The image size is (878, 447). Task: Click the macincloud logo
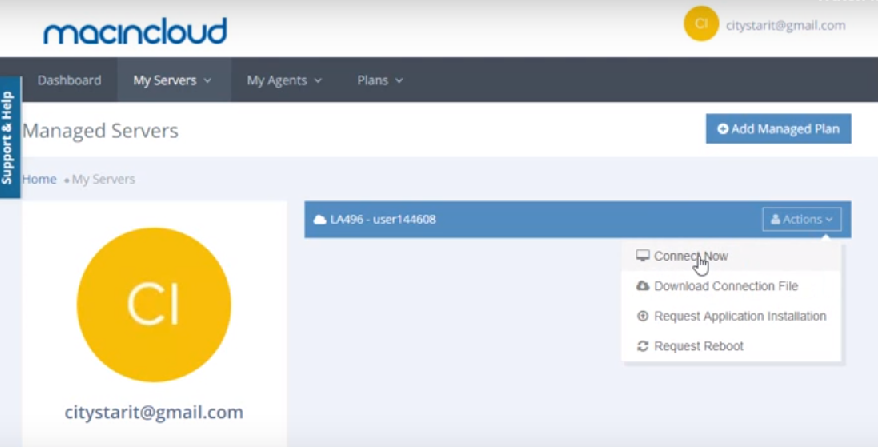coord(135,31)
